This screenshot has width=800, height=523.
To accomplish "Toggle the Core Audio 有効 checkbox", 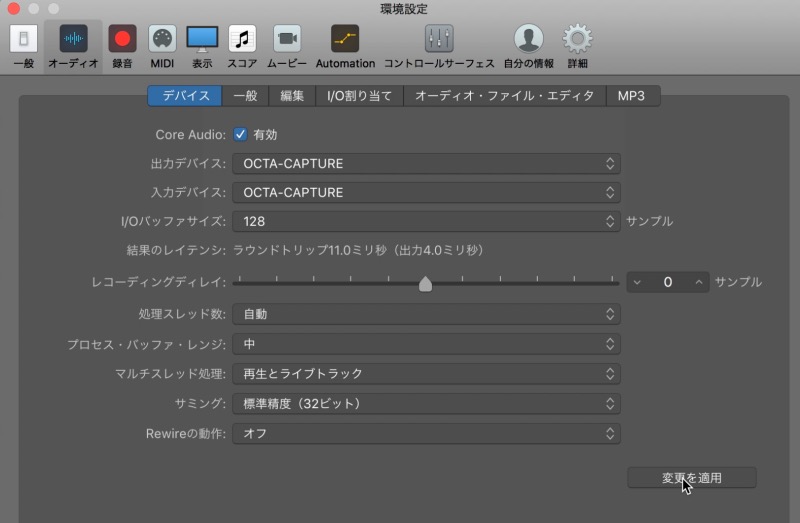I will tap(240, 134).
